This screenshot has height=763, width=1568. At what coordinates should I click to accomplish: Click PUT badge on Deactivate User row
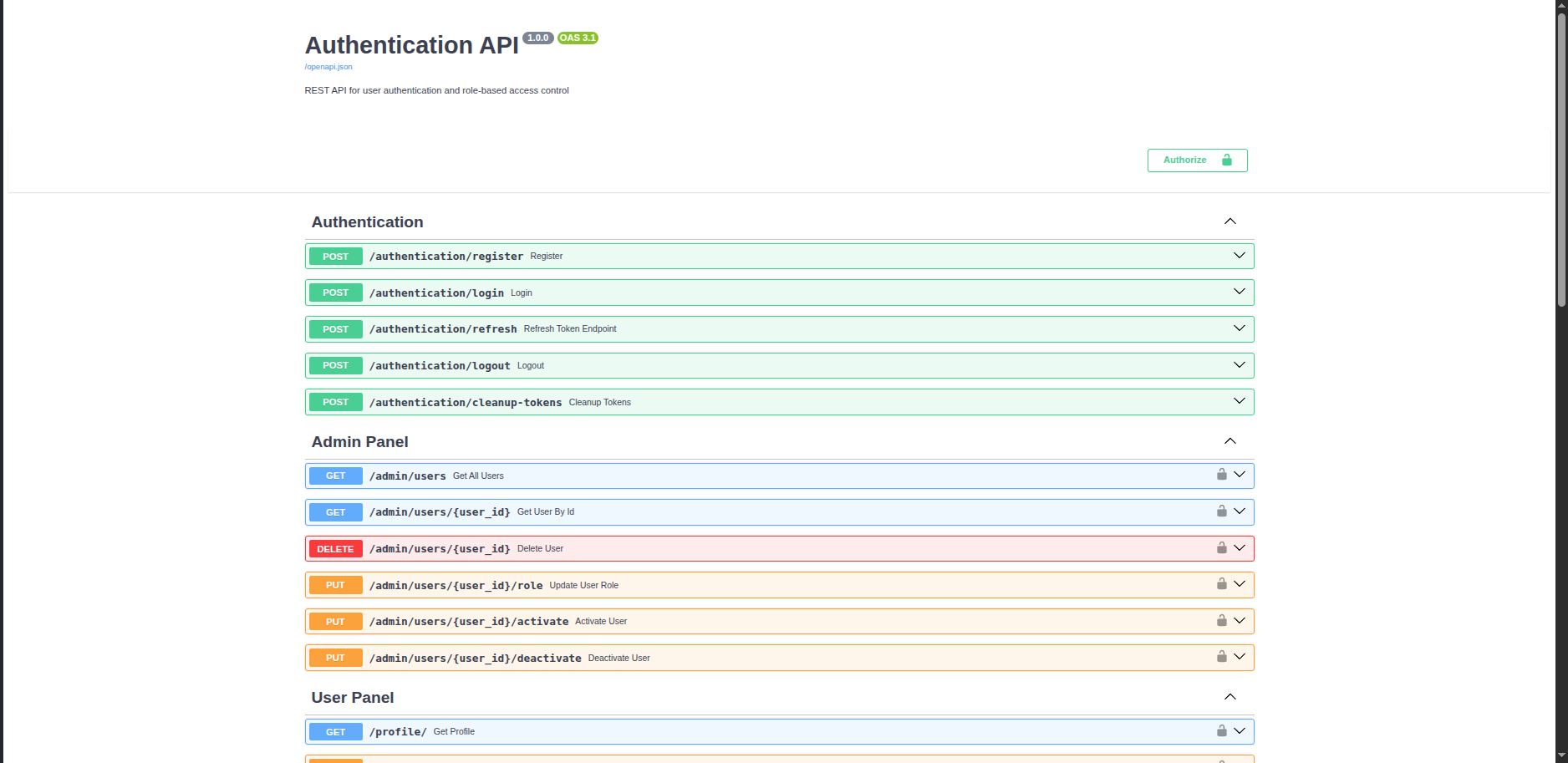(x=335, y=658)
